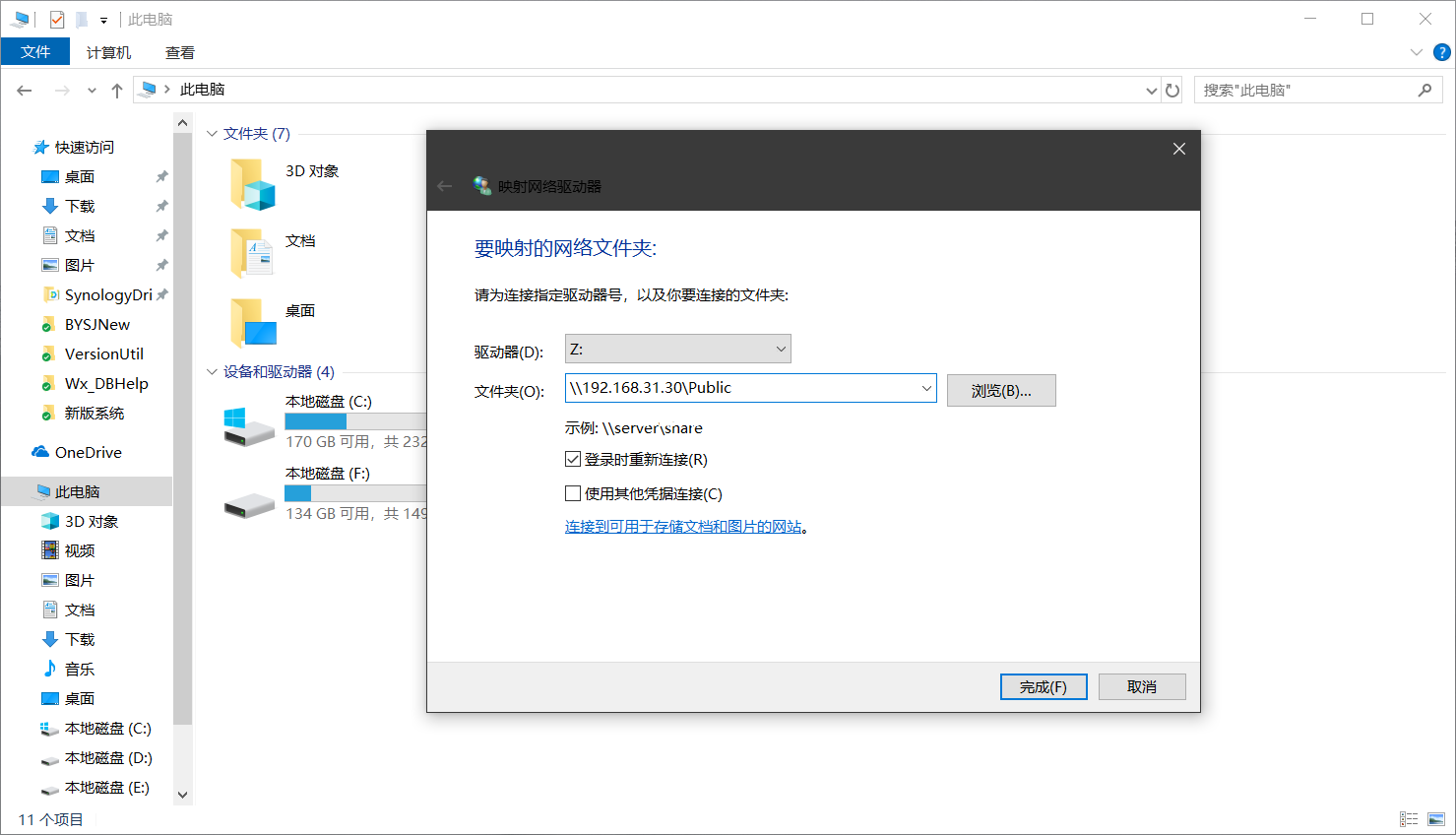
Task: Open the address bar history dropdown
Action: (1151, 91)
